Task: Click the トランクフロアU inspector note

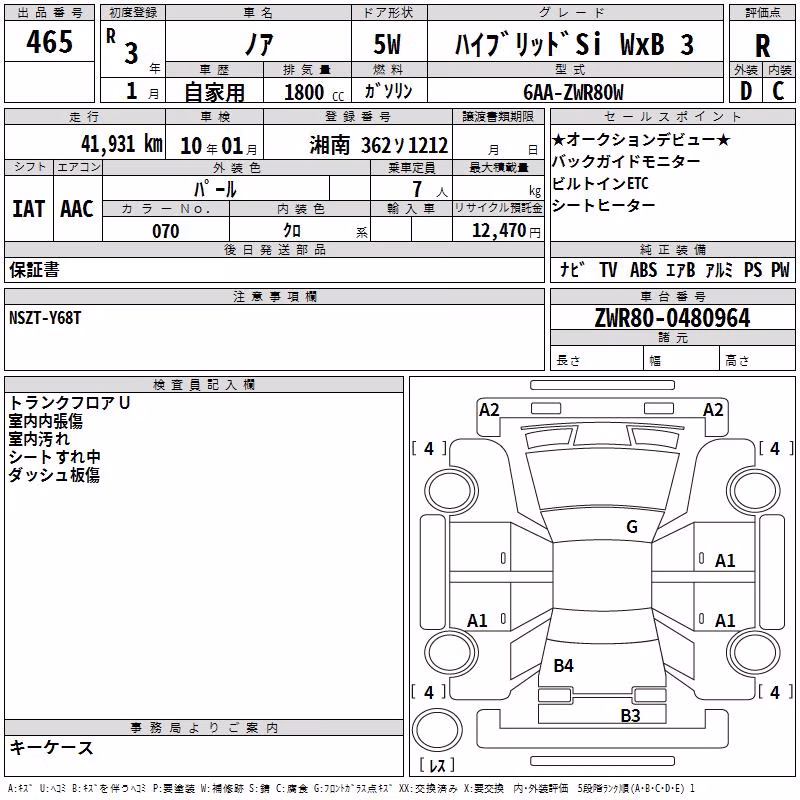Action: click(69, 403)
